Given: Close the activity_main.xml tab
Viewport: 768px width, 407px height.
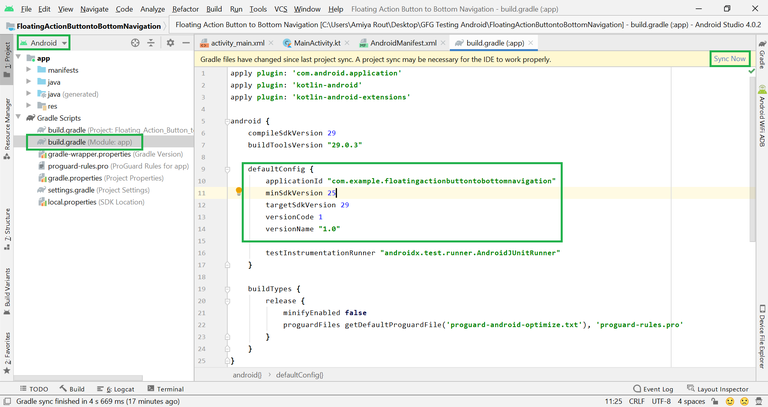Looking at the screenshot, I should pos(271,43).
